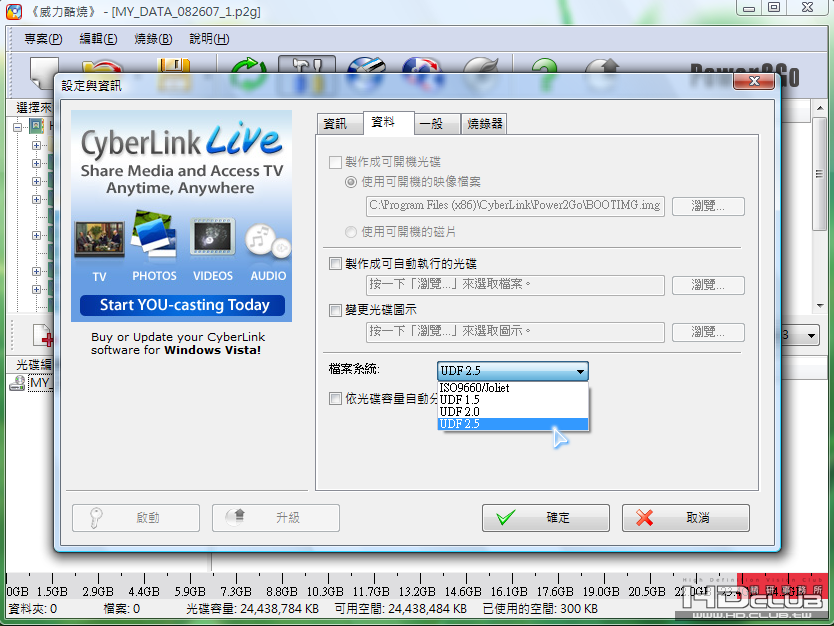Click the scrollbar down arrow in main window

pyautogui.click(x=819, y=306)
